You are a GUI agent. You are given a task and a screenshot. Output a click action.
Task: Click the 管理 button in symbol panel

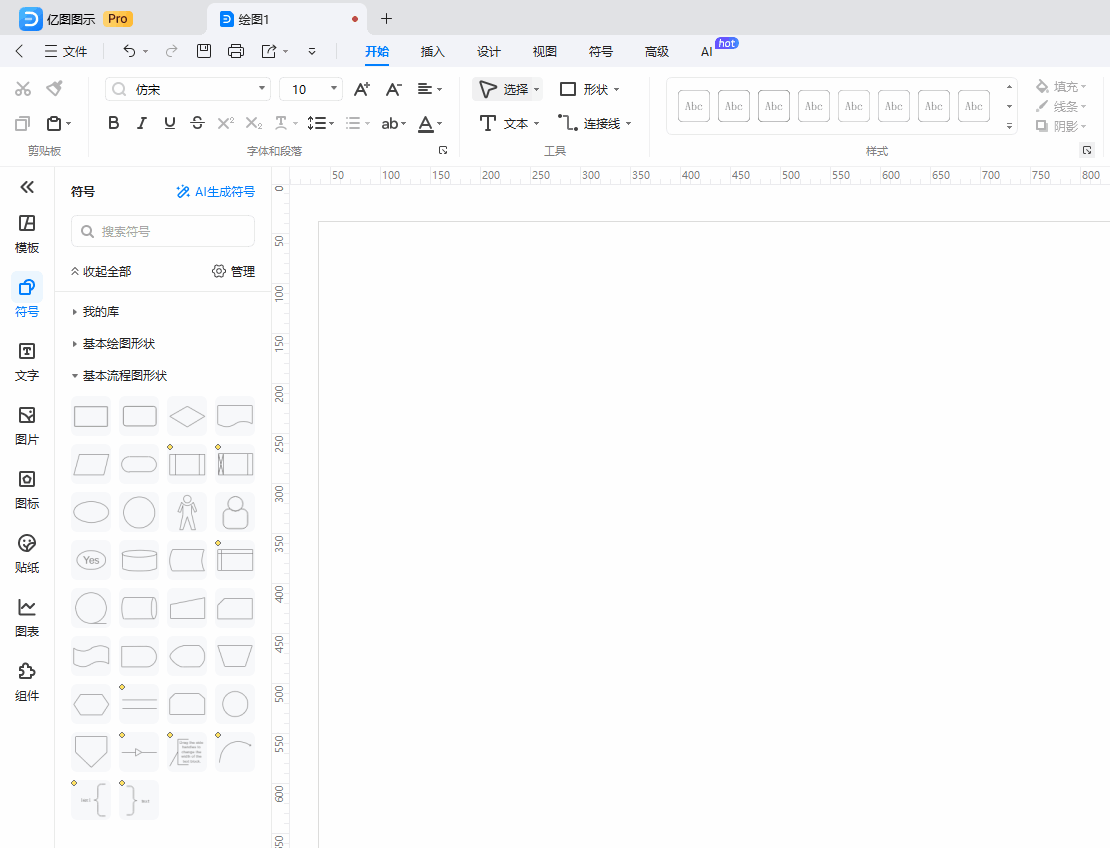[x=234, y=271]
